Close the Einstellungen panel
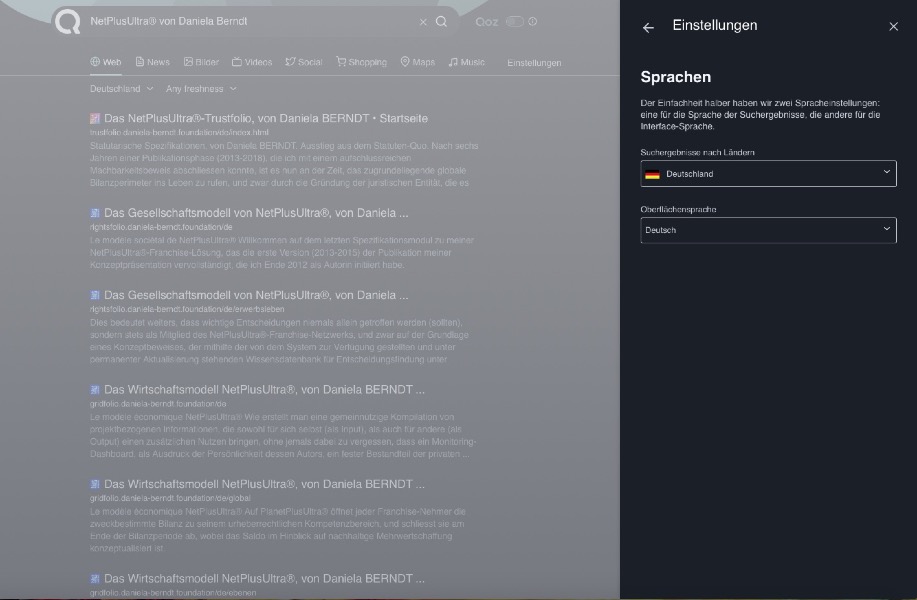The height and width of the screenshot is (600, 917). click(x=893, y=26)
